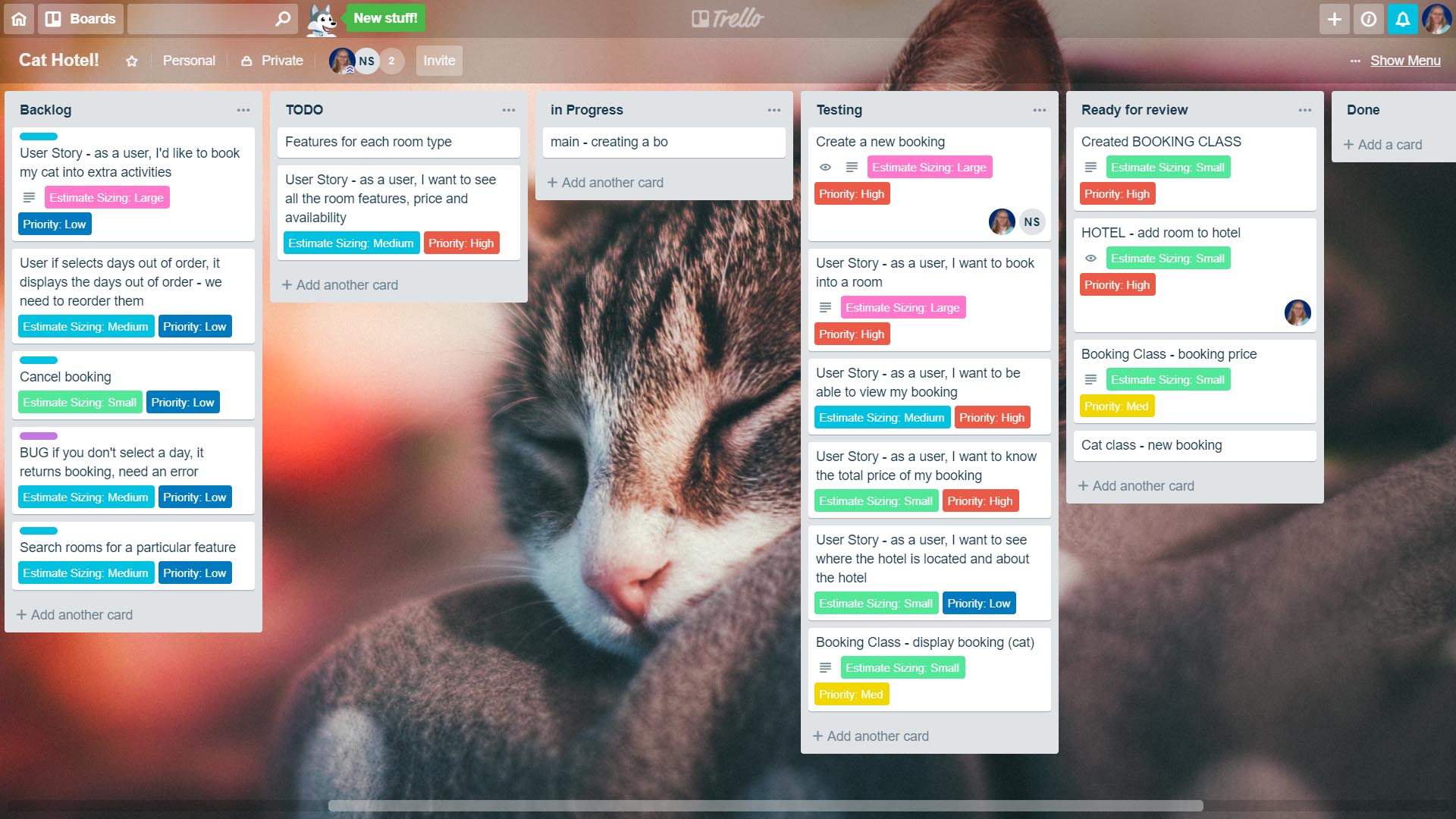
Task: Toggle visibility eye icon on HOTEL add room card
Action: tap(1091, 258)
